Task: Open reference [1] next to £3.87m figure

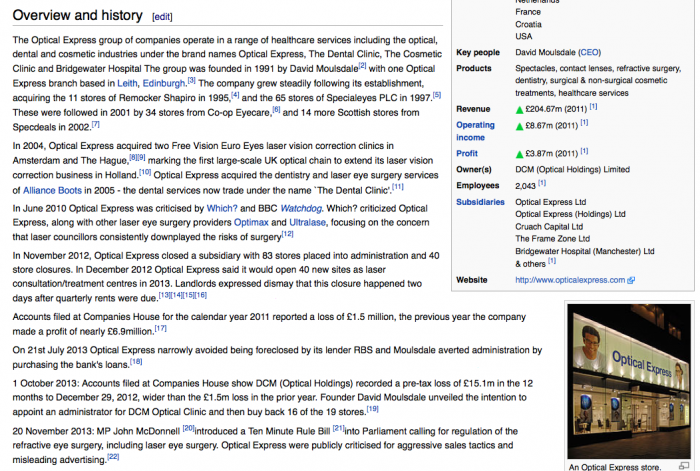Action: [584, 151]
